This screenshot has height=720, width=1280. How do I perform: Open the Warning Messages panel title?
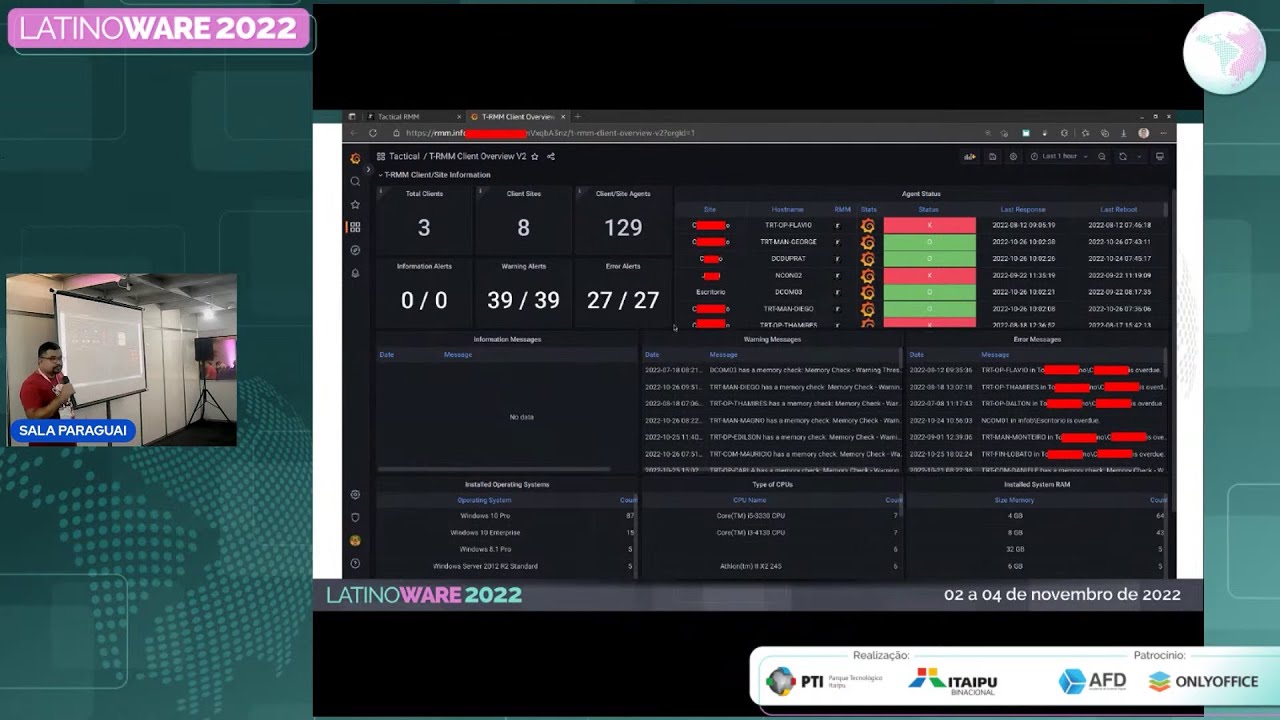(772, 339)
